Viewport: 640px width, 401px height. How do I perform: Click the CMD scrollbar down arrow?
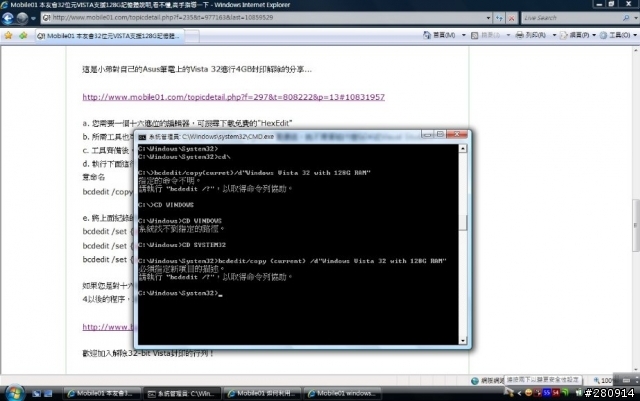[x=463, y=340]
